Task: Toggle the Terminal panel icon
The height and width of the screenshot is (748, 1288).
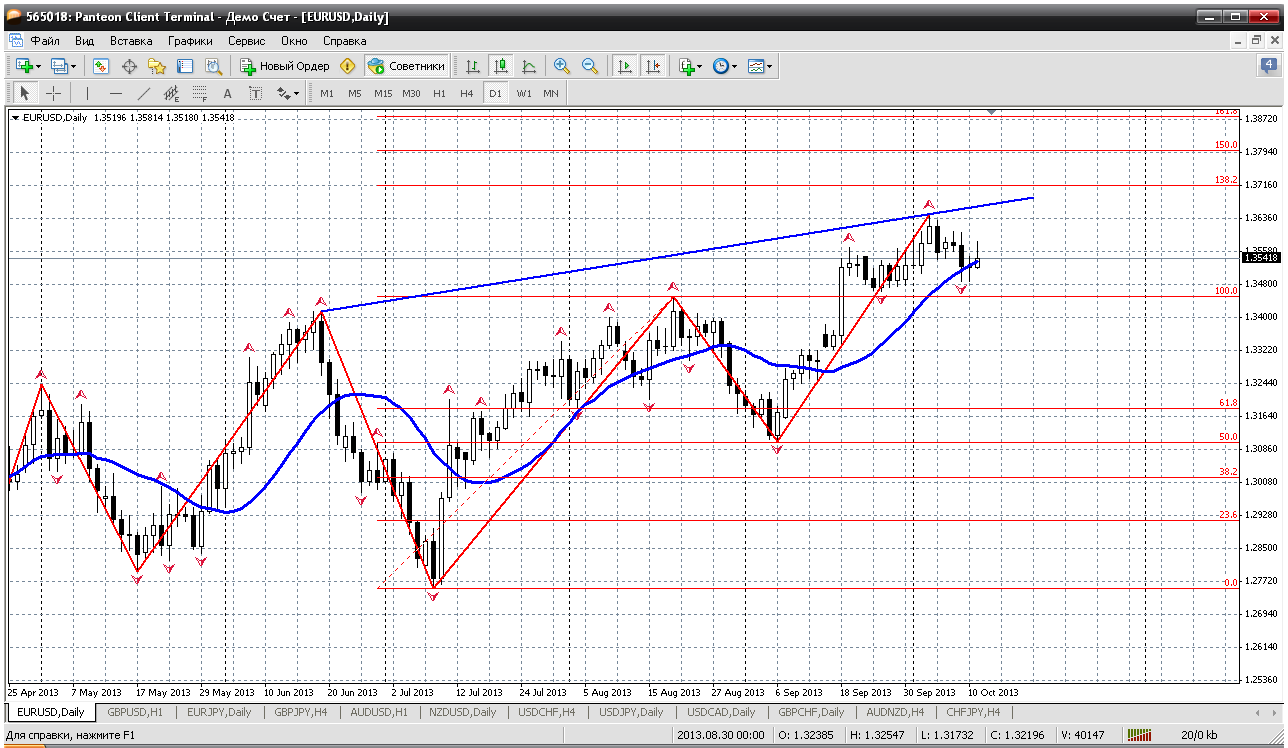Action: coord(185,66)
